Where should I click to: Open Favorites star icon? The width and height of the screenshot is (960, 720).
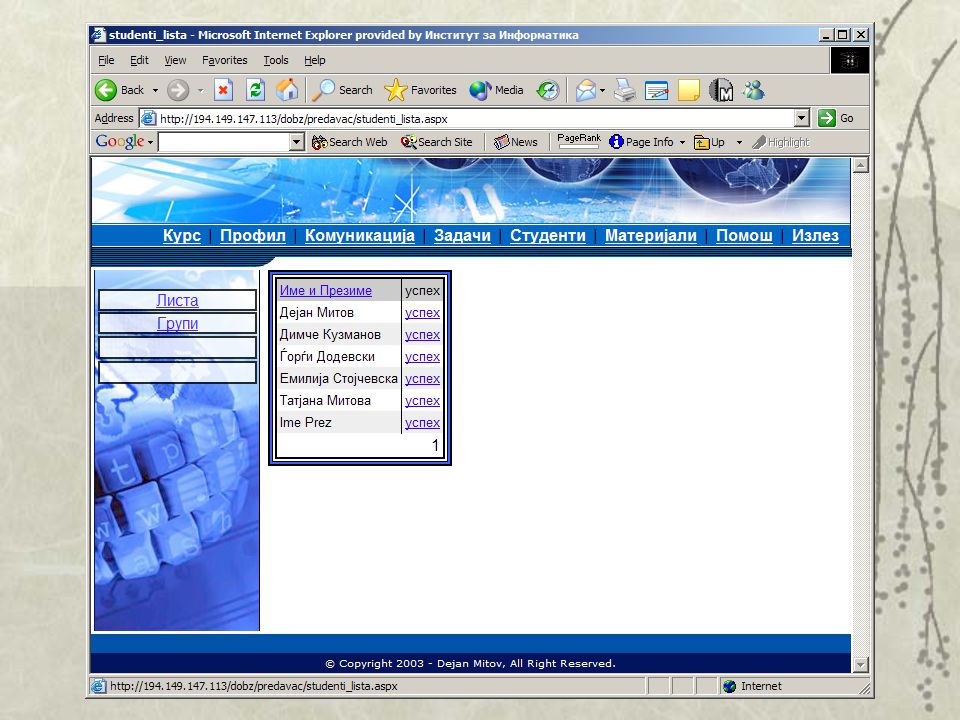coord(396,90)
